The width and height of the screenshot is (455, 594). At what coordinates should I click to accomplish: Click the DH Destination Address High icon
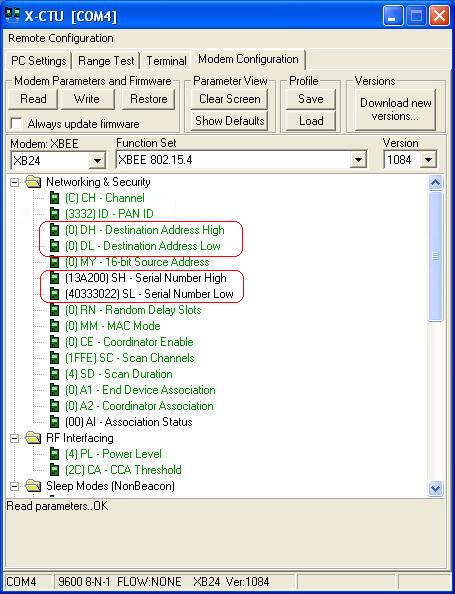[x=55, y=230]
